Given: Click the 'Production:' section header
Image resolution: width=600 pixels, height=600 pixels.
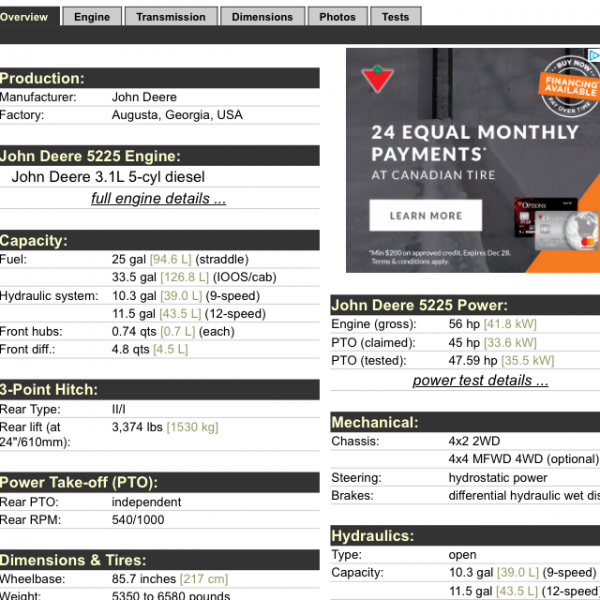Looking at the screenshot, I should click(160, 78).
